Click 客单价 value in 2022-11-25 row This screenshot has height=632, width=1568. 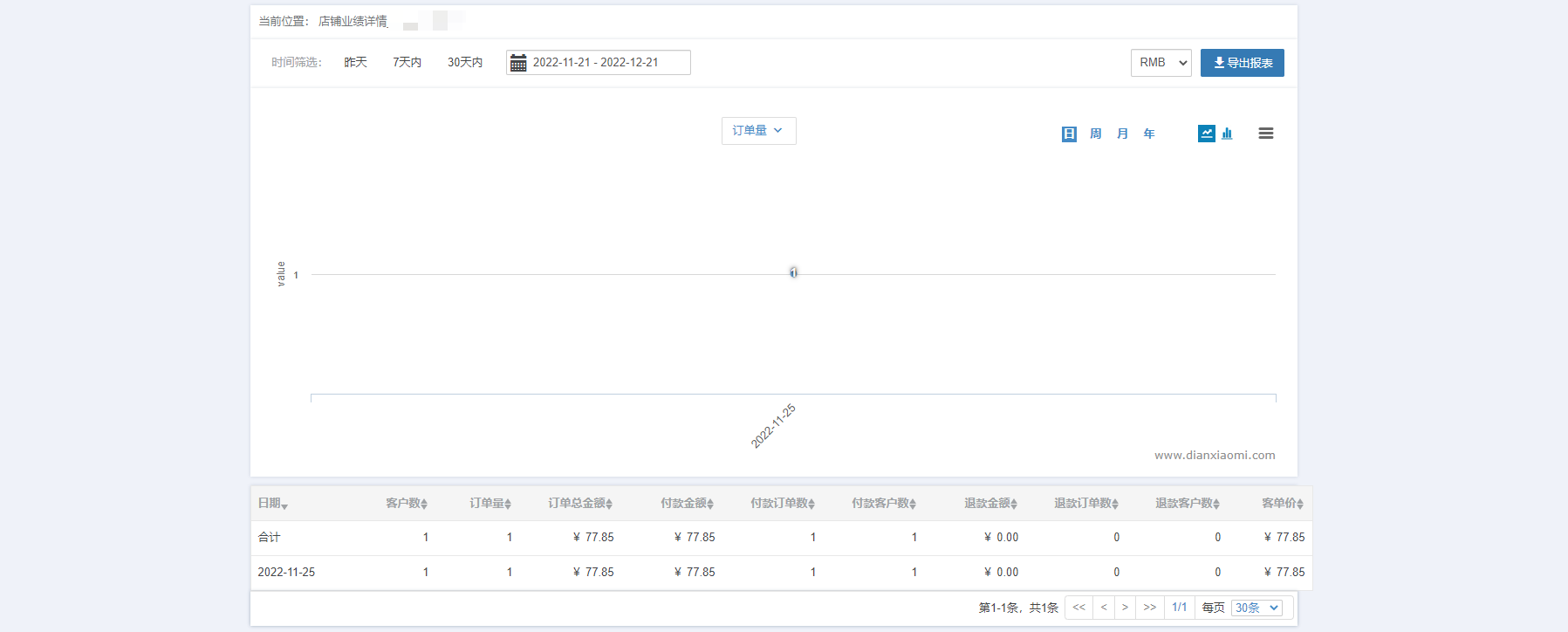pos(1284,573)
